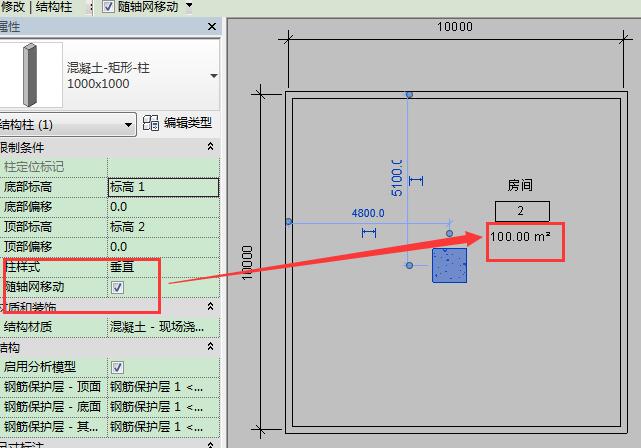Click the 底部标高 parameter label
The image size is (641, 448).
point(28,187)
